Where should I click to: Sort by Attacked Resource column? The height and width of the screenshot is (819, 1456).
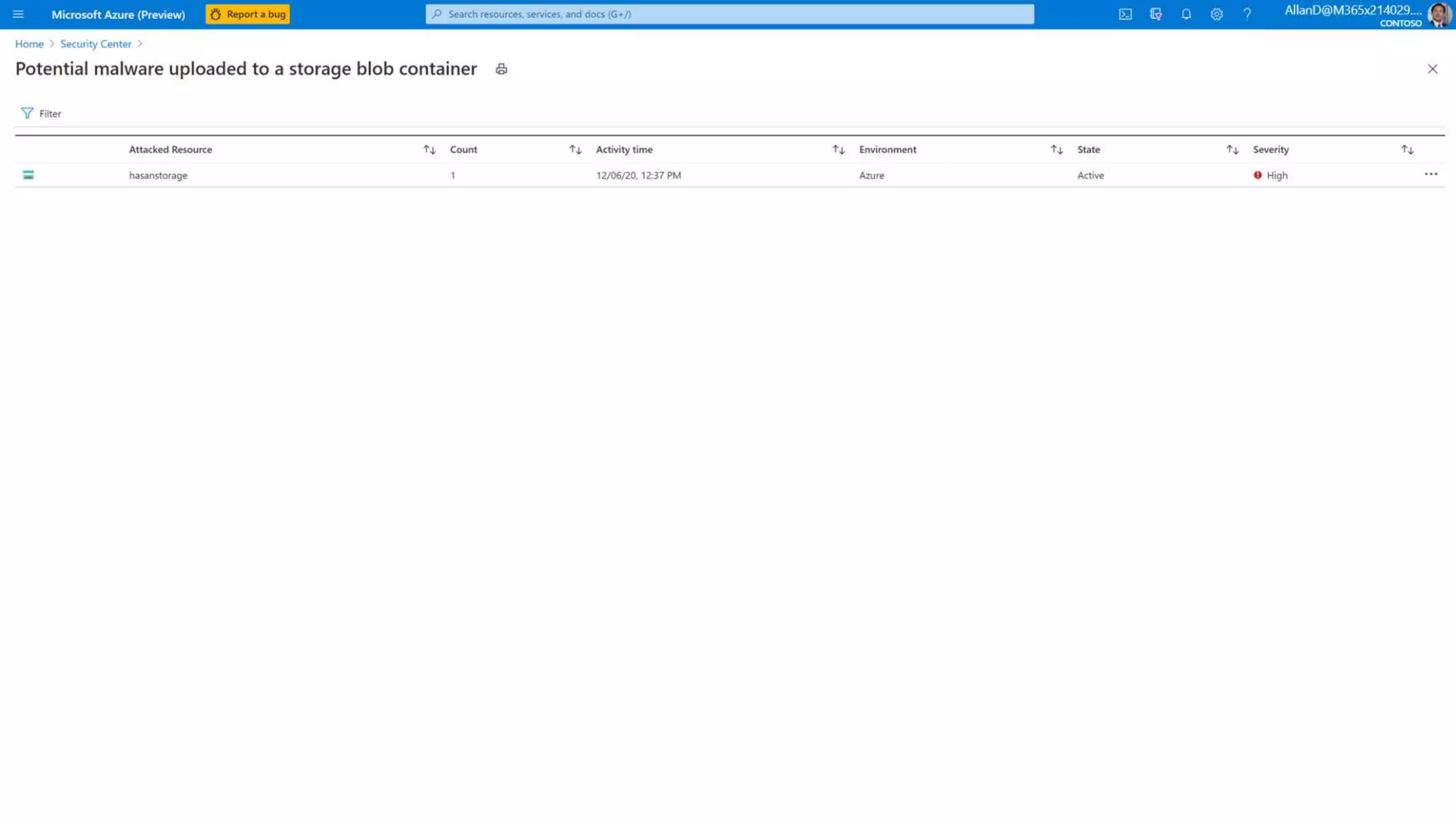[x=429, y=149]
